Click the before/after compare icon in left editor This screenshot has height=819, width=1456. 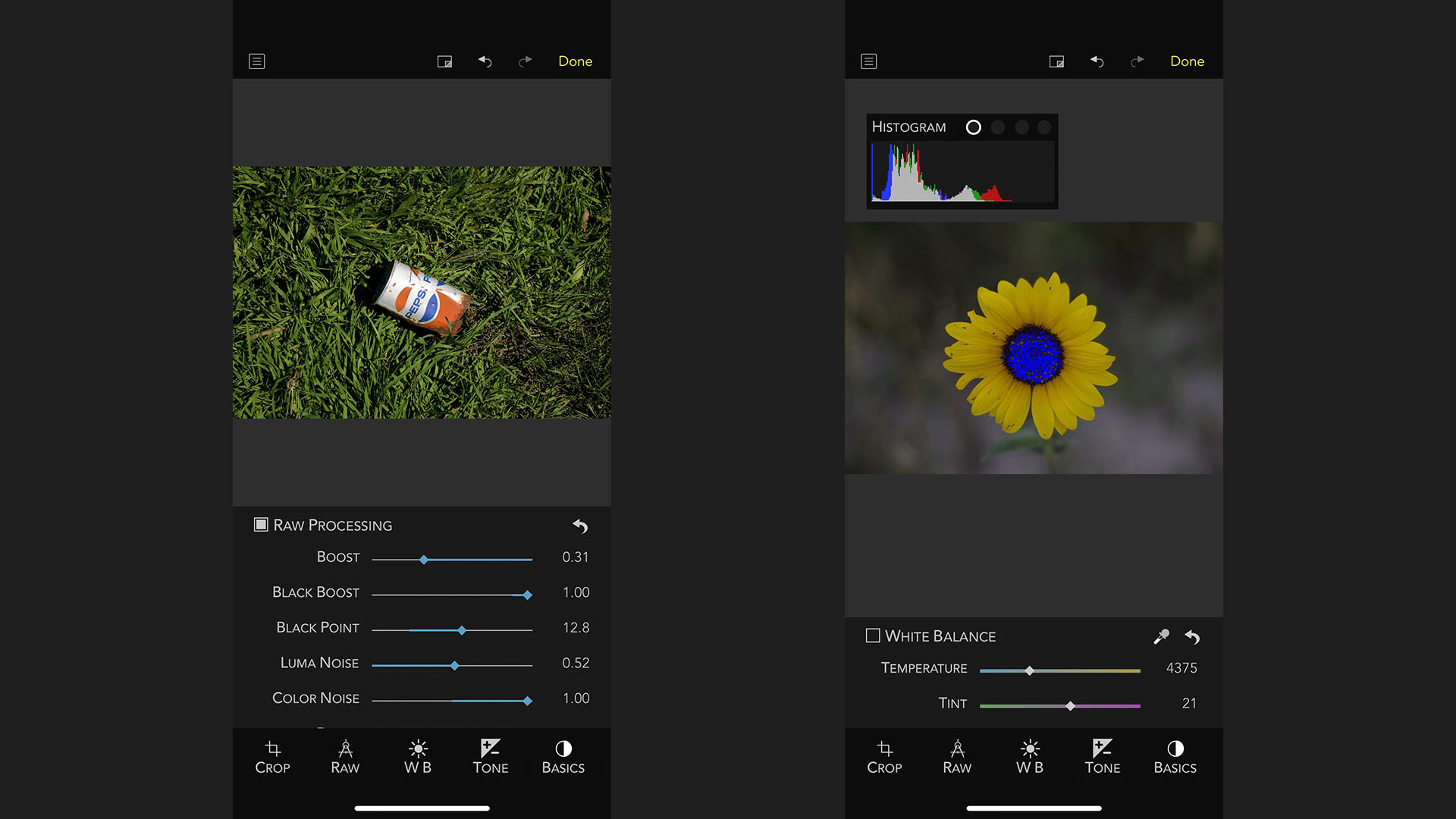(x=445, y=61)
